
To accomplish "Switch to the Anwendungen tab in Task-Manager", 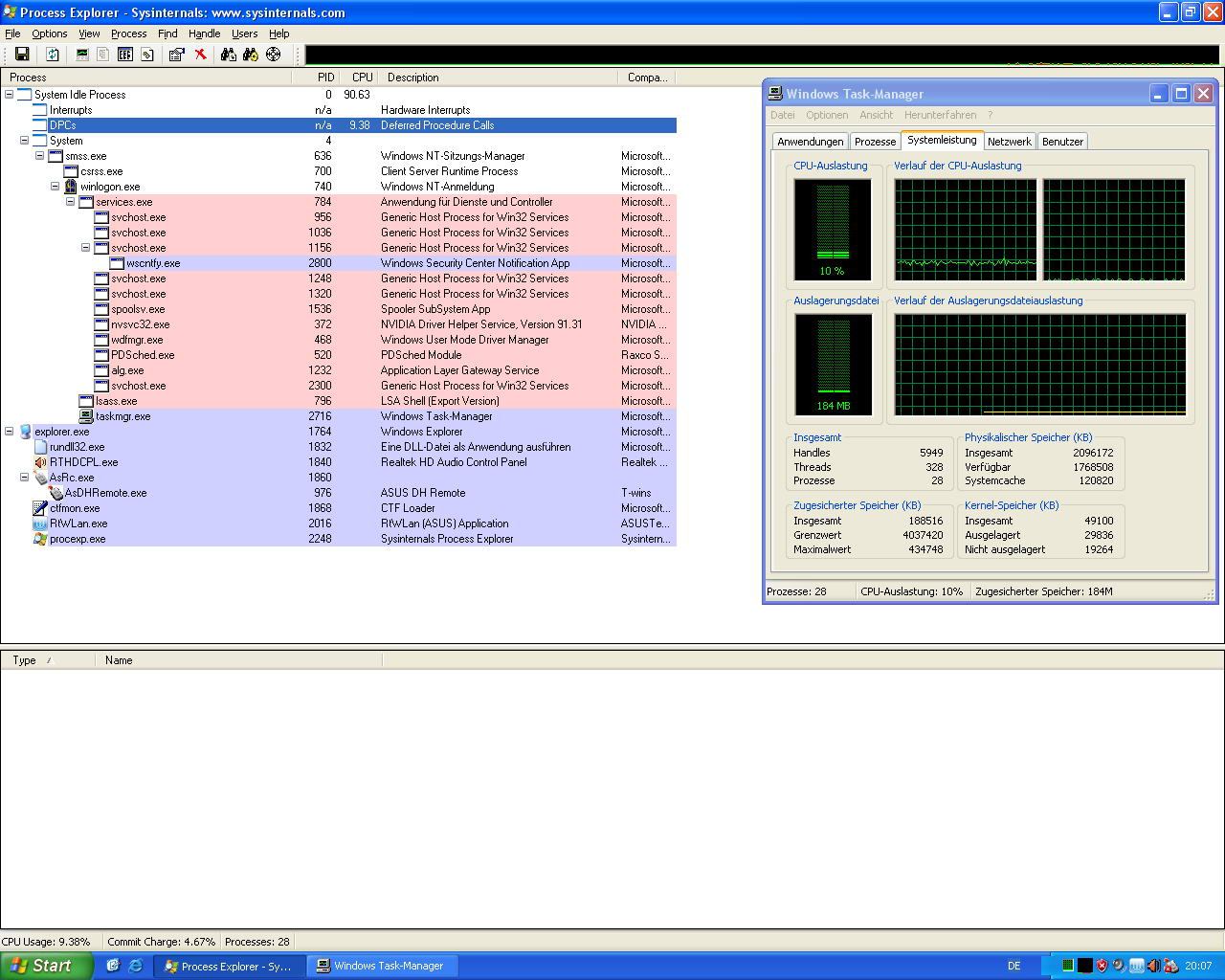I will click(x=811, y=142).
